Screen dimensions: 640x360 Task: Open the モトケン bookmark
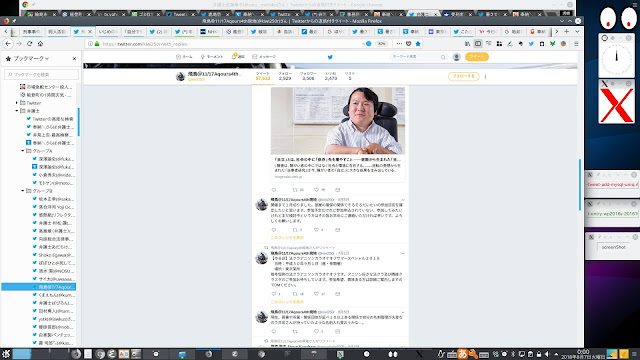53,183
